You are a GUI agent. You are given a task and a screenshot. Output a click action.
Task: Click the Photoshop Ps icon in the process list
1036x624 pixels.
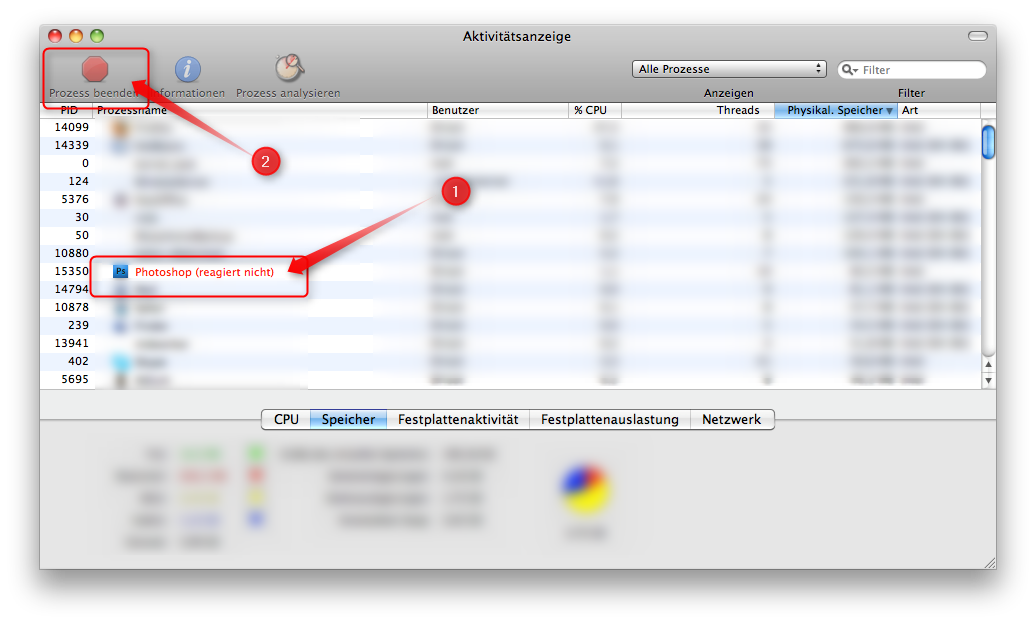click(120, 270)
